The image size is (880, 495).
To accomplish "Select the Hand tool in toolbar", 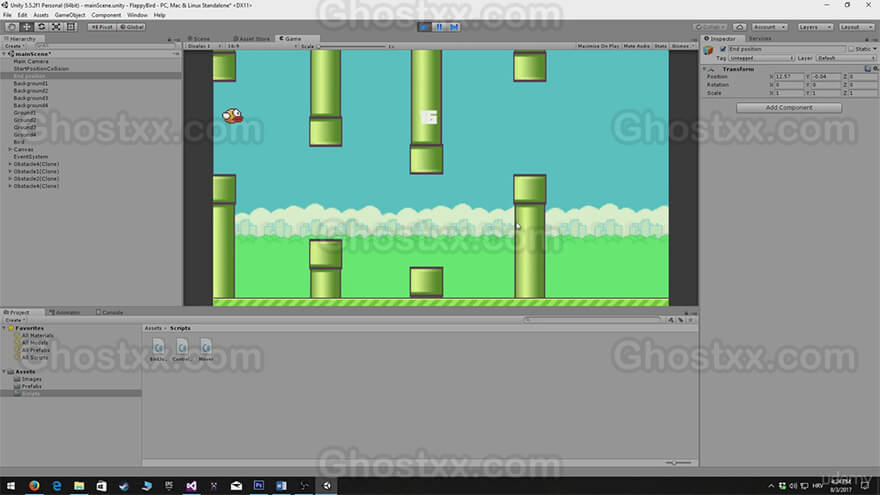I will pyautogui.click(x=11, y=27).
